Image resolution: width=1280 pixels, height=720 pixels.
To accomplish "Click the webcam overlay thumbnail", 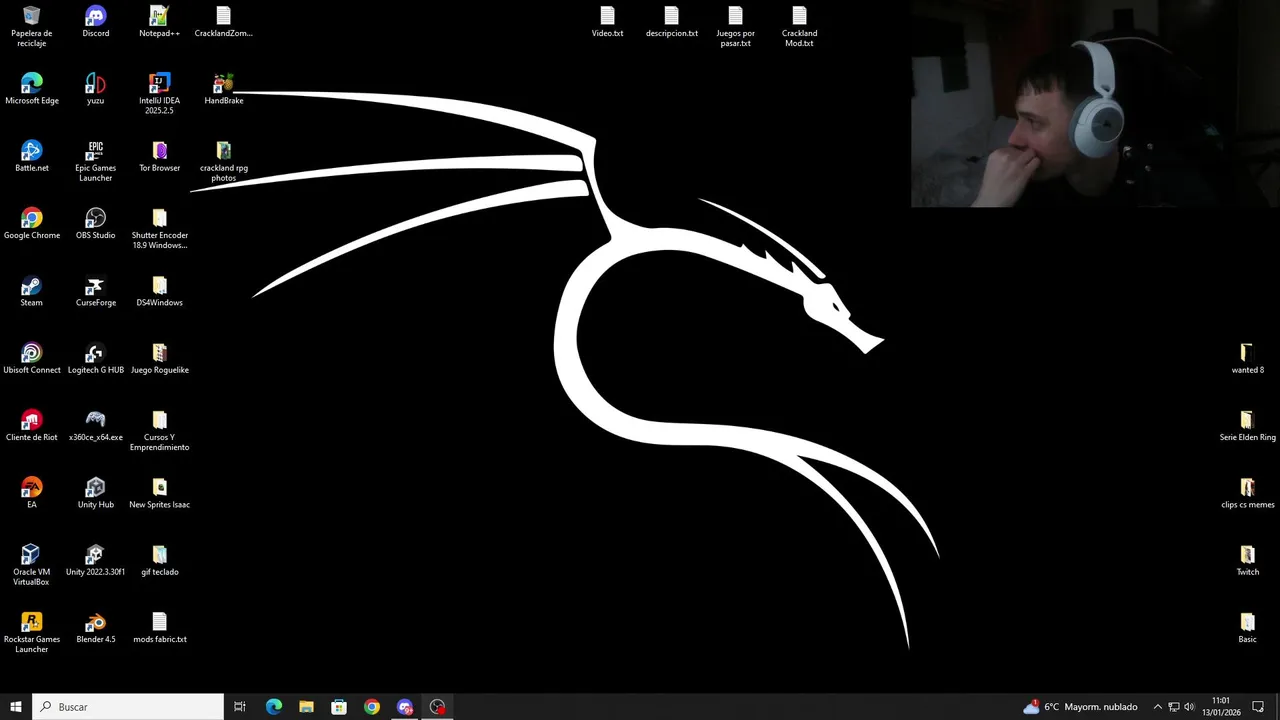I will (1095, 104).
